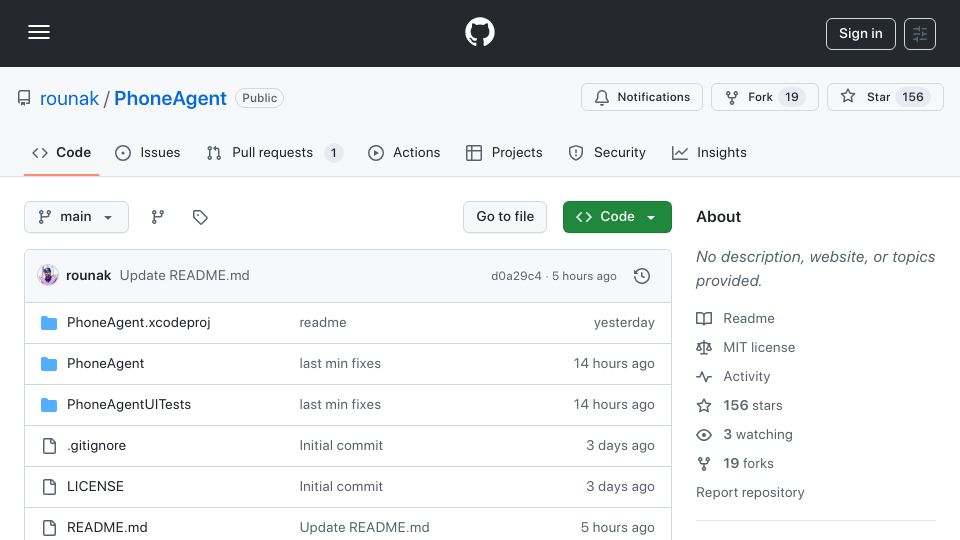Open the Pull requests tab
The width and height of the screenshot is (960, 540).
click(274, 152)
